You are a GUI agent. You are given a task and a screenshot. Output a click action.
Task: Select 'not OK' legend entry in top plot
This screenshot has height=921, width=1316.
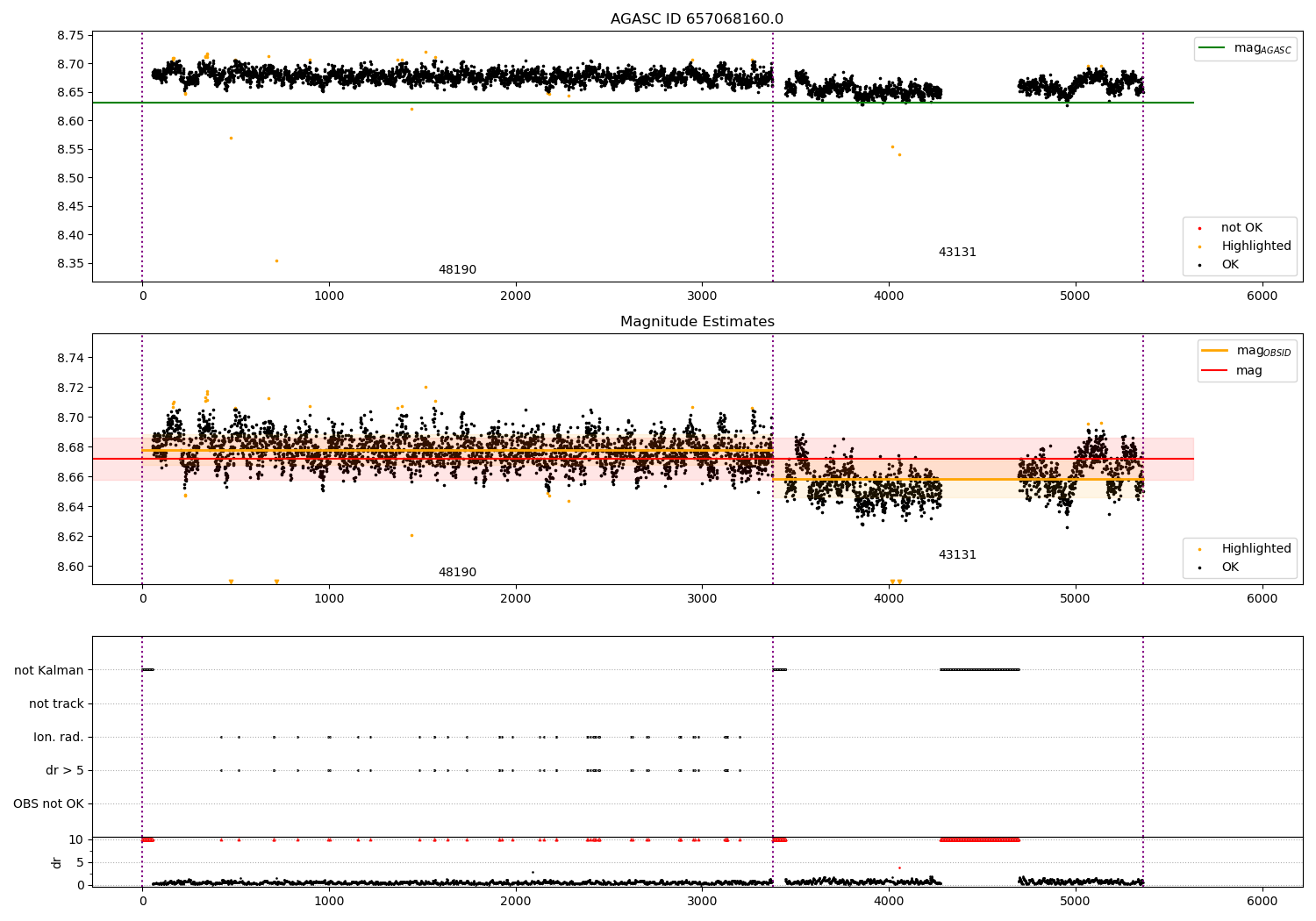1241,228
